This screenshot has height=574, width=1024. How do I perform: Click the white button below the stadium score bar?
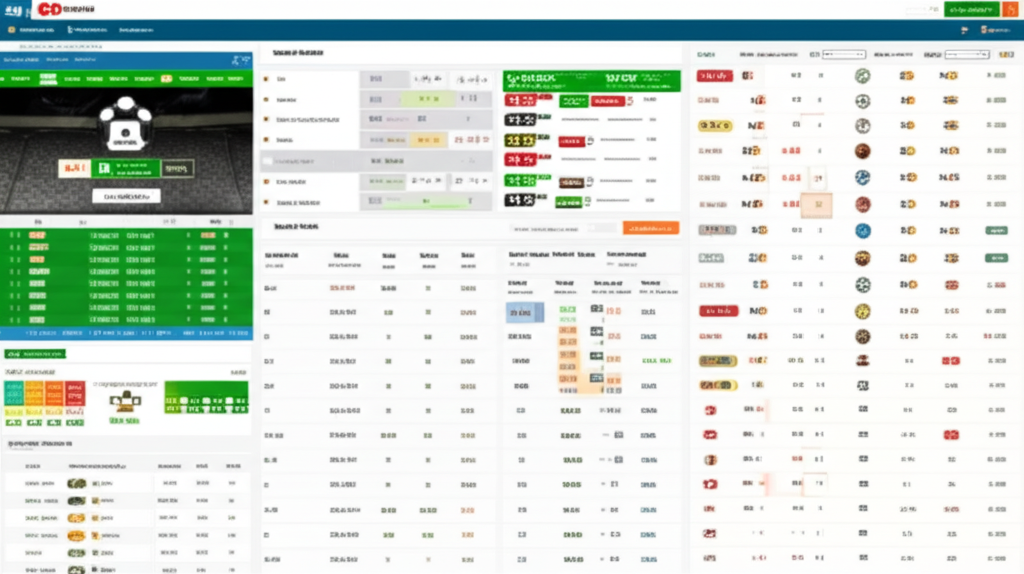tap(126, 197)
